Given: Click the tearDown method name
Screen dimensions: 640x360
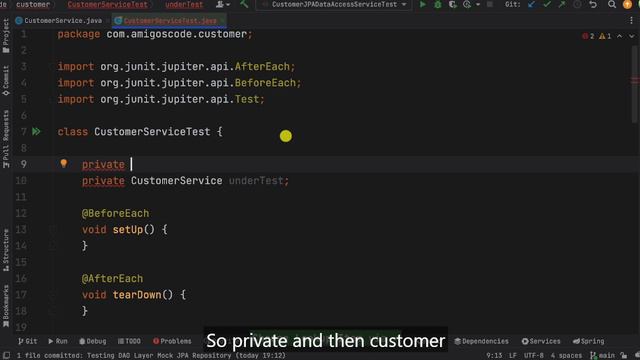Looking at the screenshot, I should [x=137, y=295].
